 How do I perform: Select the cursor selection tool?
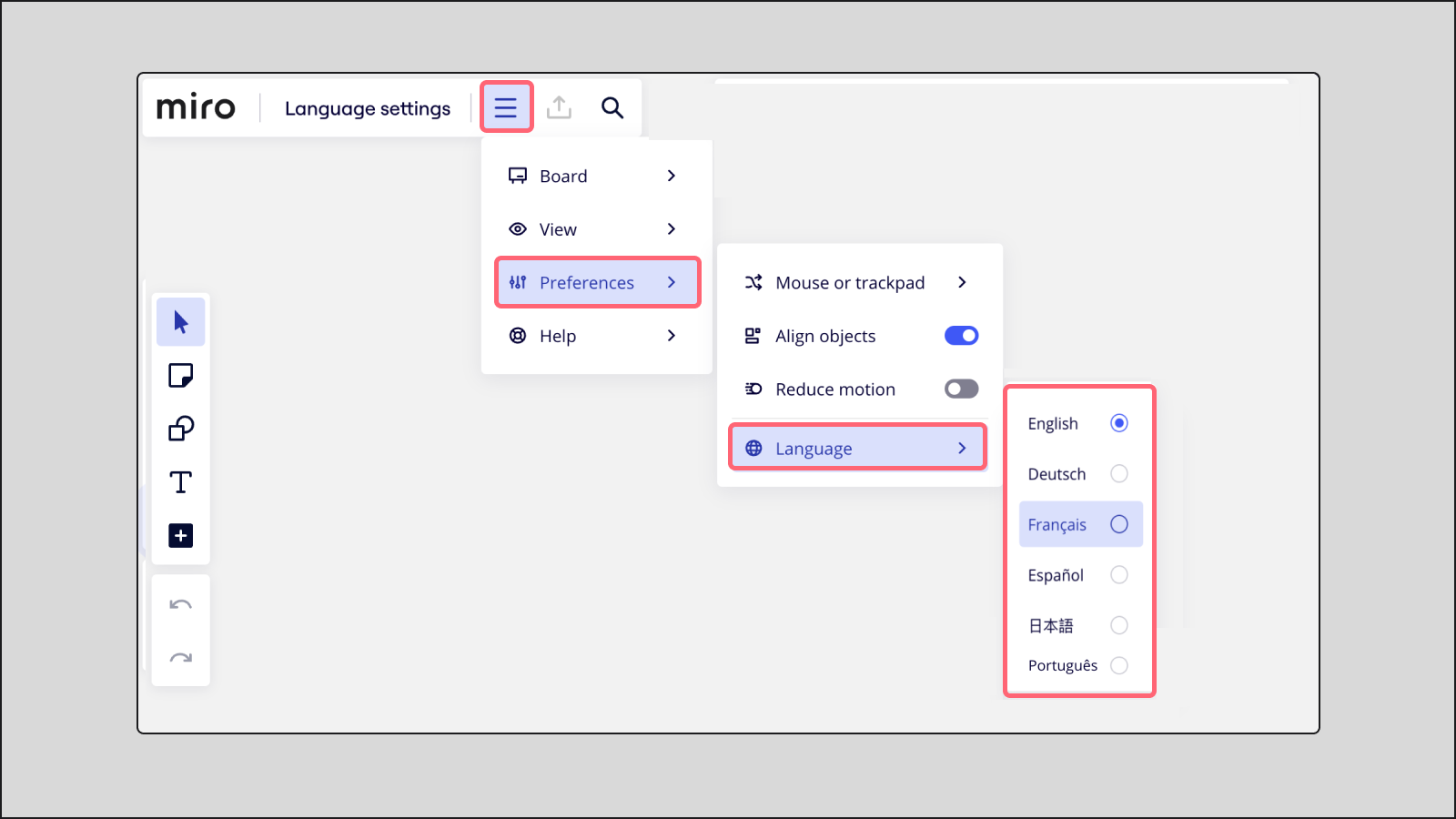180,321
